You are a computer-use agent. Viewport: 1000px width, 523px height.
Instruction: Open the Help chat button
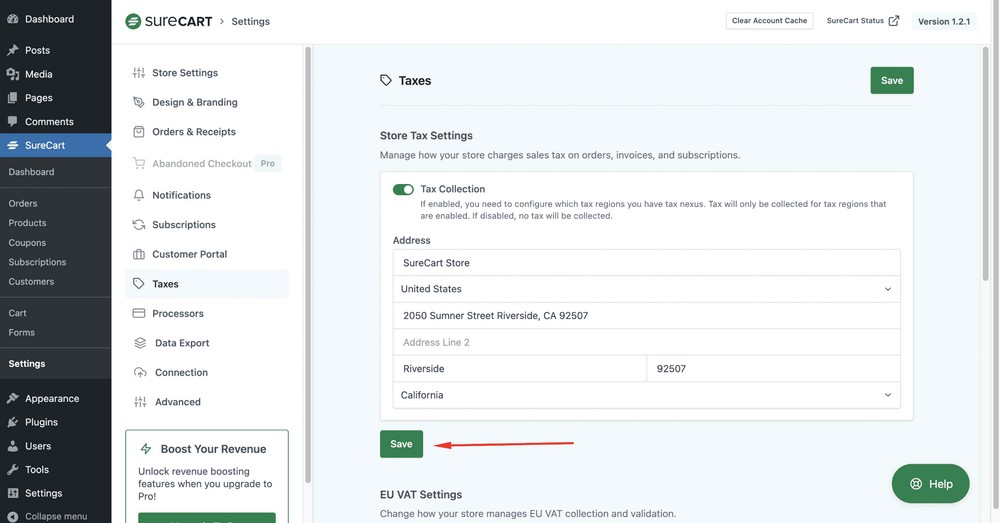point(930,483)
